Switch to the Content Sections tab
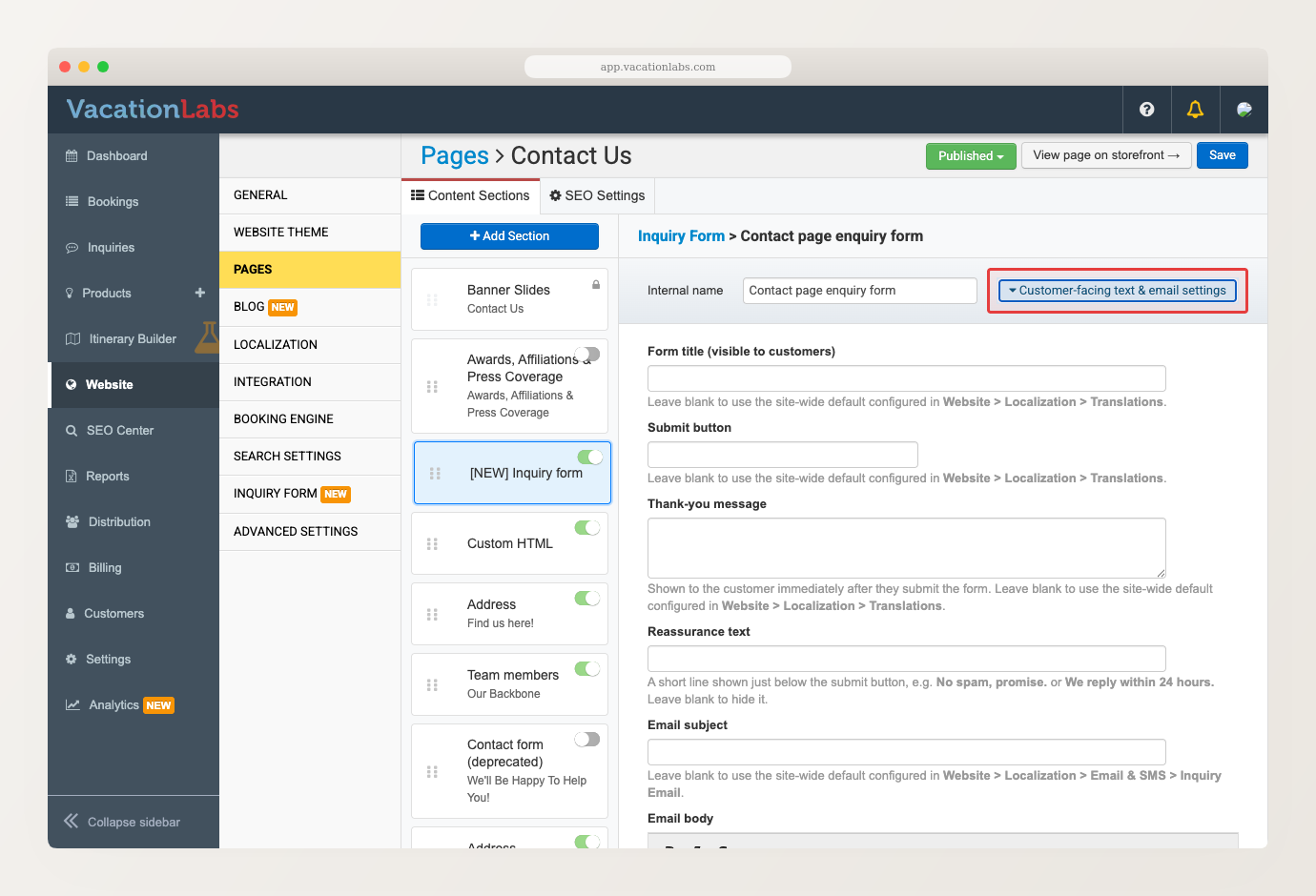This screenshot has width=1316, height=896. coord(470,195)
